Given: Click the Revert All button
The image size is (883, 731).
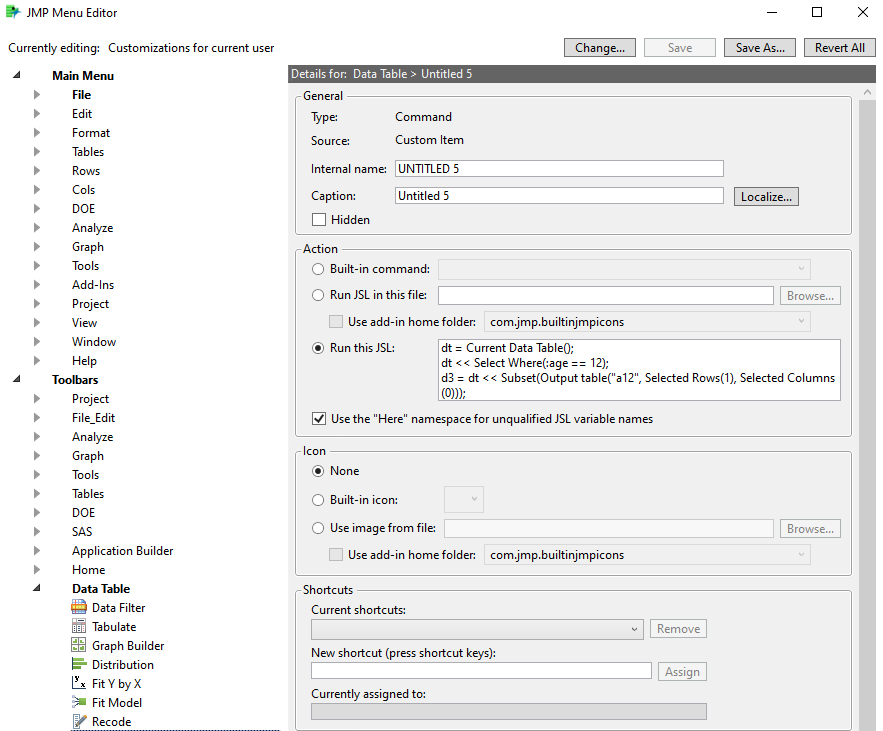Looking at the screenshot, I should pyautogui.click(x=840, y=48).
